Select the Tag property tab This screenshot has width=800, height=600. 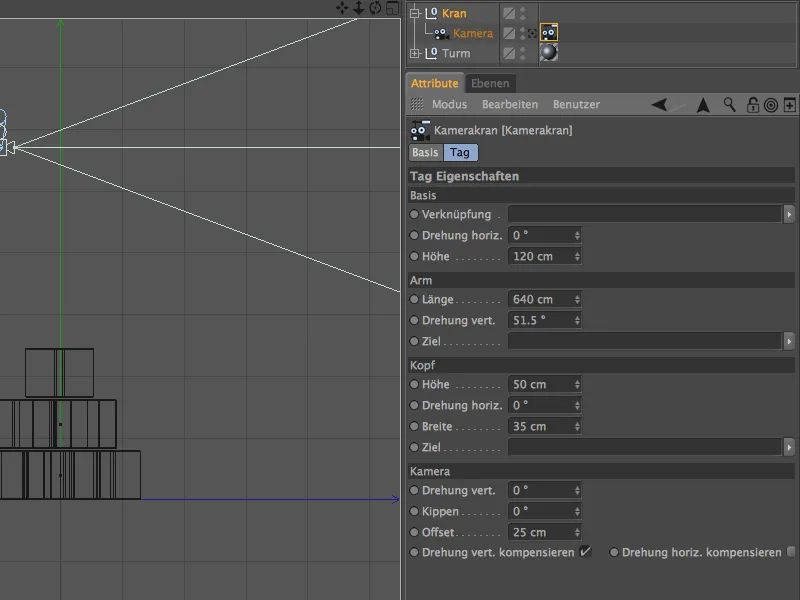(x=460, y=153)
